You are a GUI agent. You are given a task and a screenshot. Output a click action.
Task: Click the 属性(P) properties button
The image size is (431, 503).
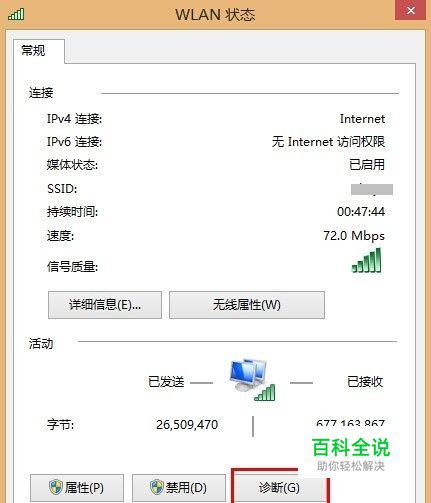tap(77, 488)
